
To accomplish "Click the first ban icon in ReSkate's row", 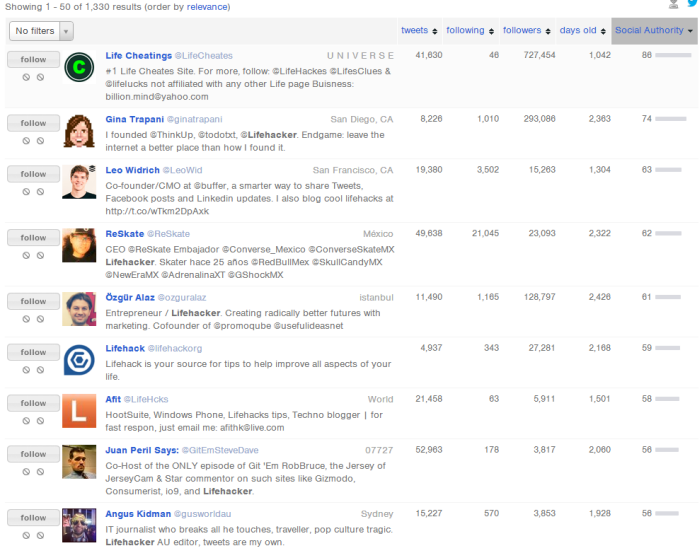I will click(26, 255).
